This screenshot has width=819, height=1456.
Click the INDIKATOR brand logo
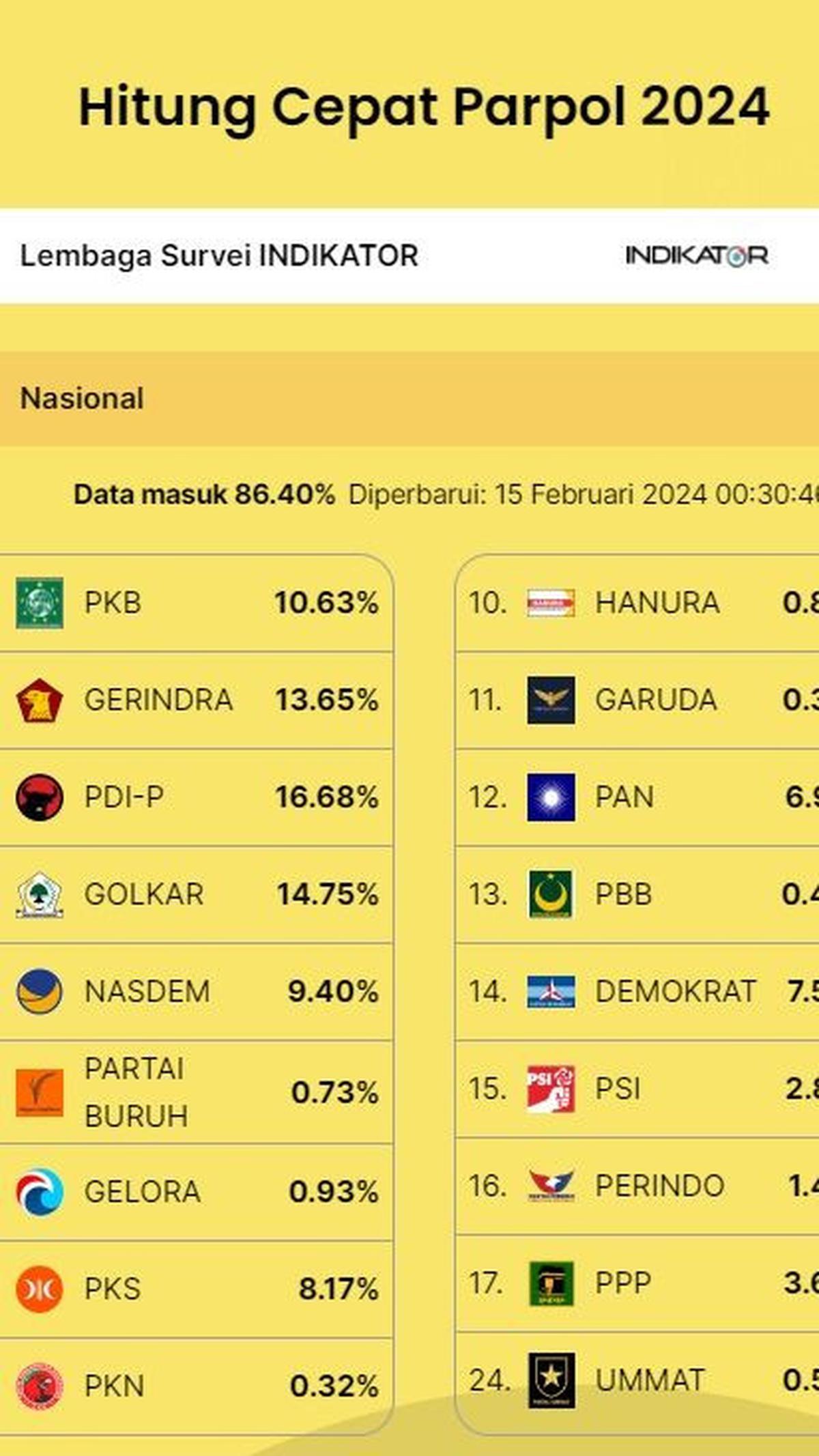coord(697,256)
